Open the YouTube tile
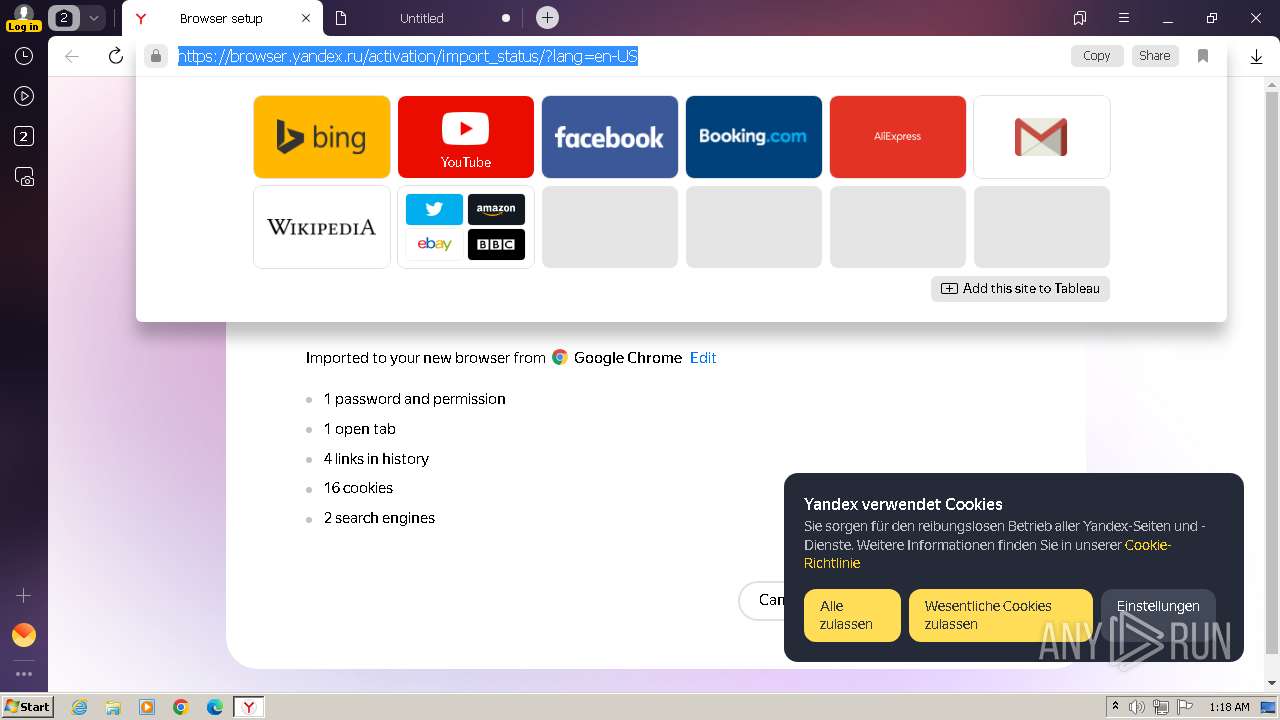 (x=466, y=137)
